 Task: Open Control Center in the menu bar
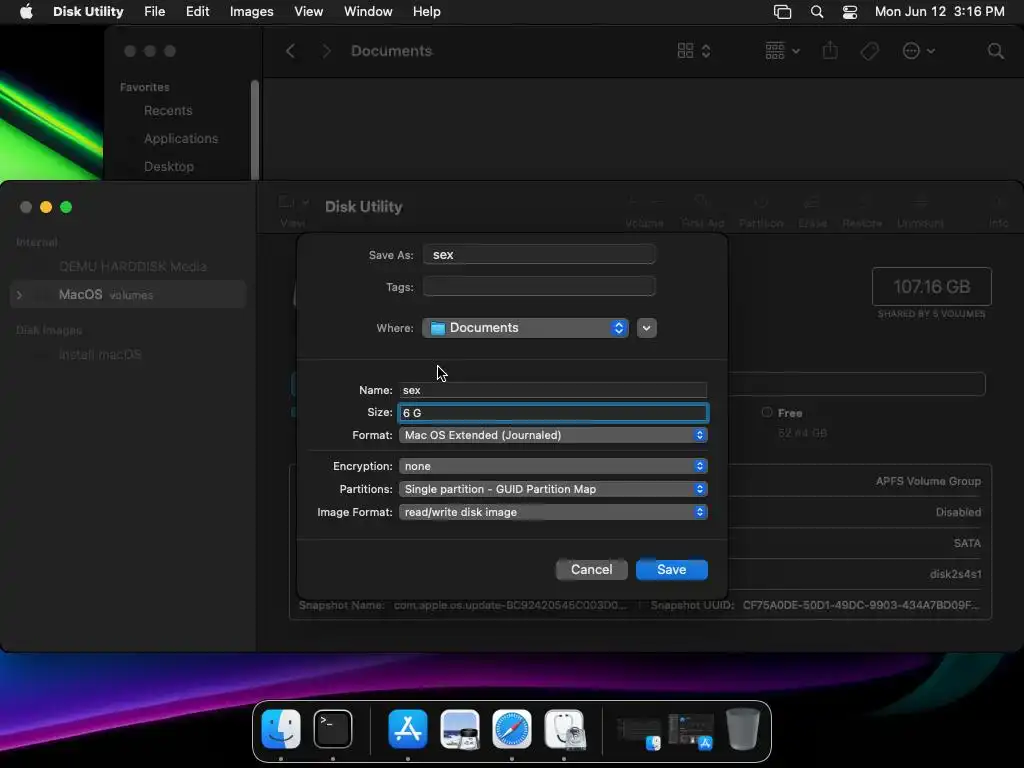pyautogui.click(x=850, y=12)
